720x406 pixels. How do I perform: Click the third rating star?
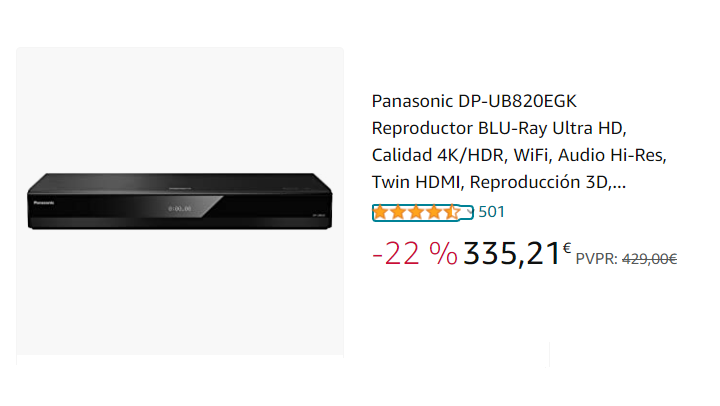click(x=417, y=212)
